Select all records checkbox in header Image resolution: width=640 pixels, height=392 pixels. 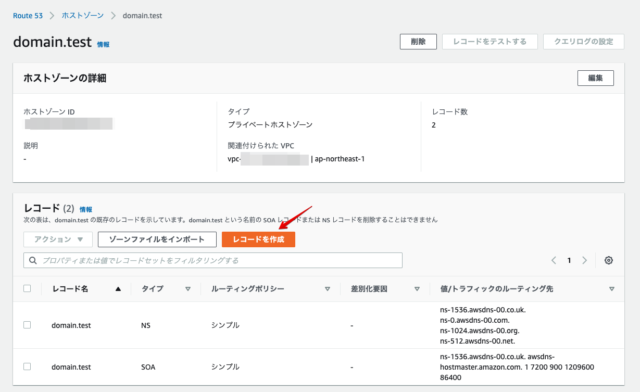tap(27, 289)
